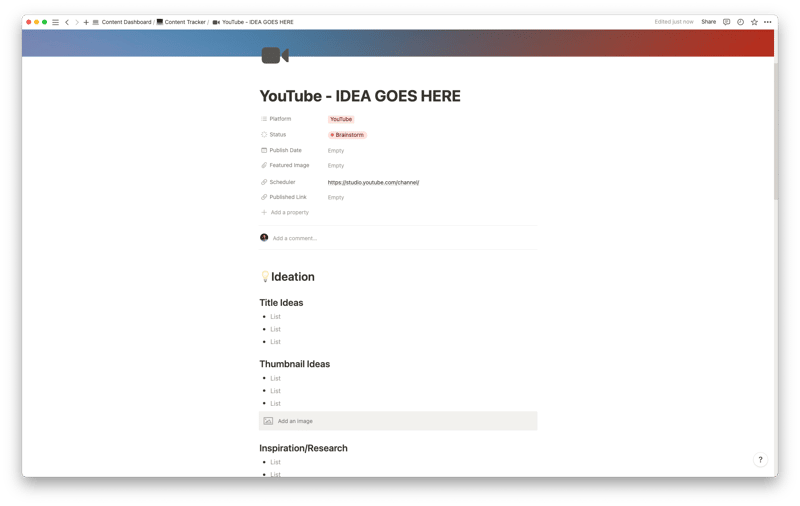Open the YouTube platform tag selector
The image size is (800, 506).
pos(341,119)
